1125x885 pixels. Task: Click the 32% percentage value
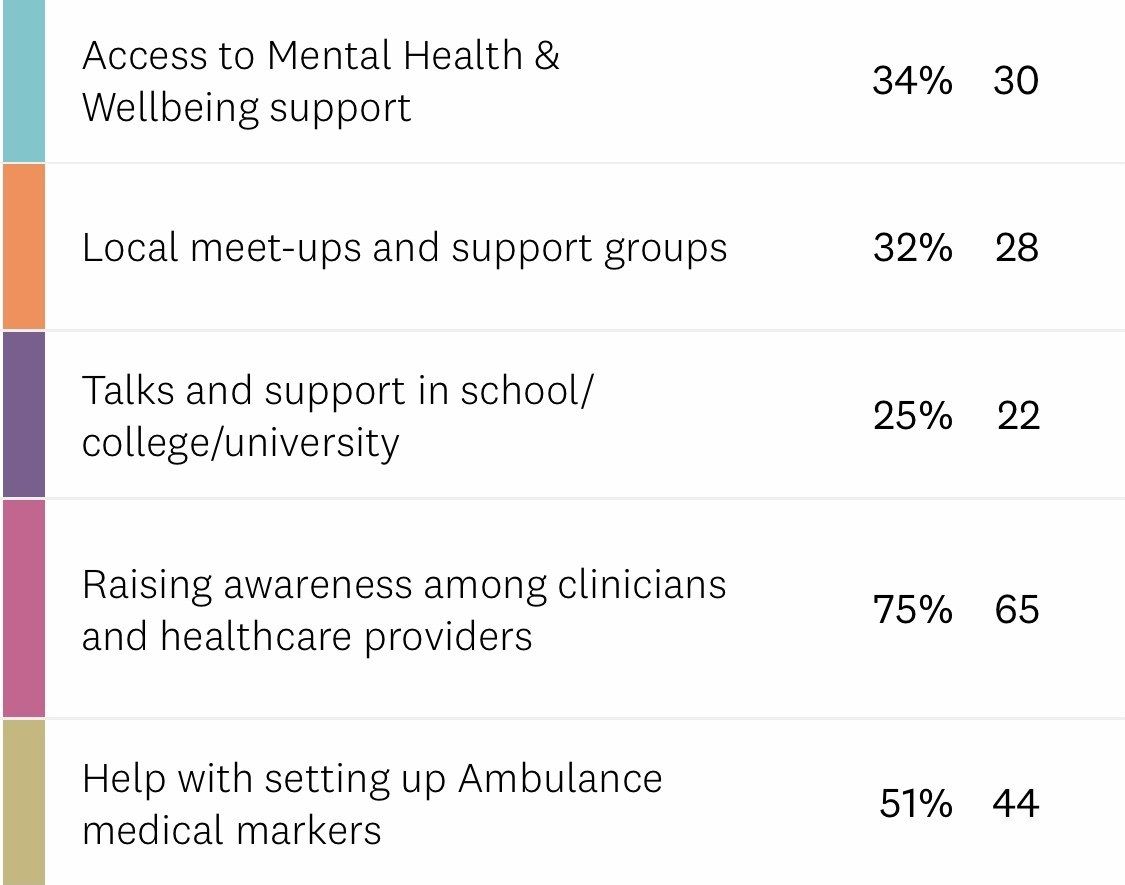pos(912,247)
